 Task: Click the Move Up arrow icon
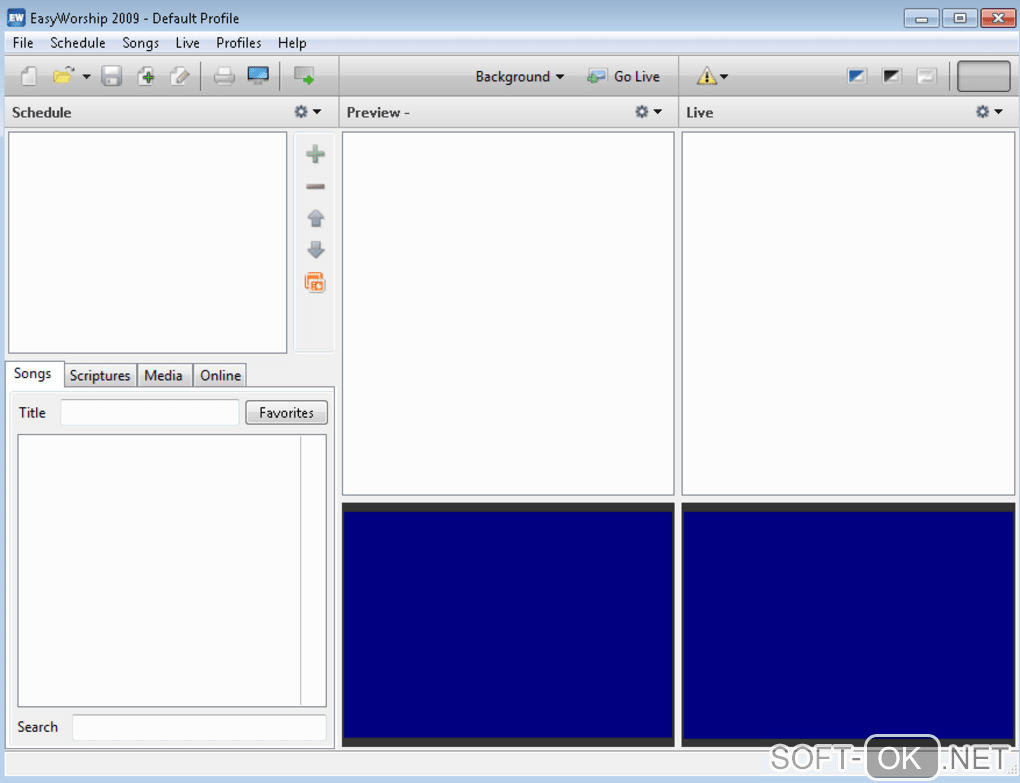315,218
